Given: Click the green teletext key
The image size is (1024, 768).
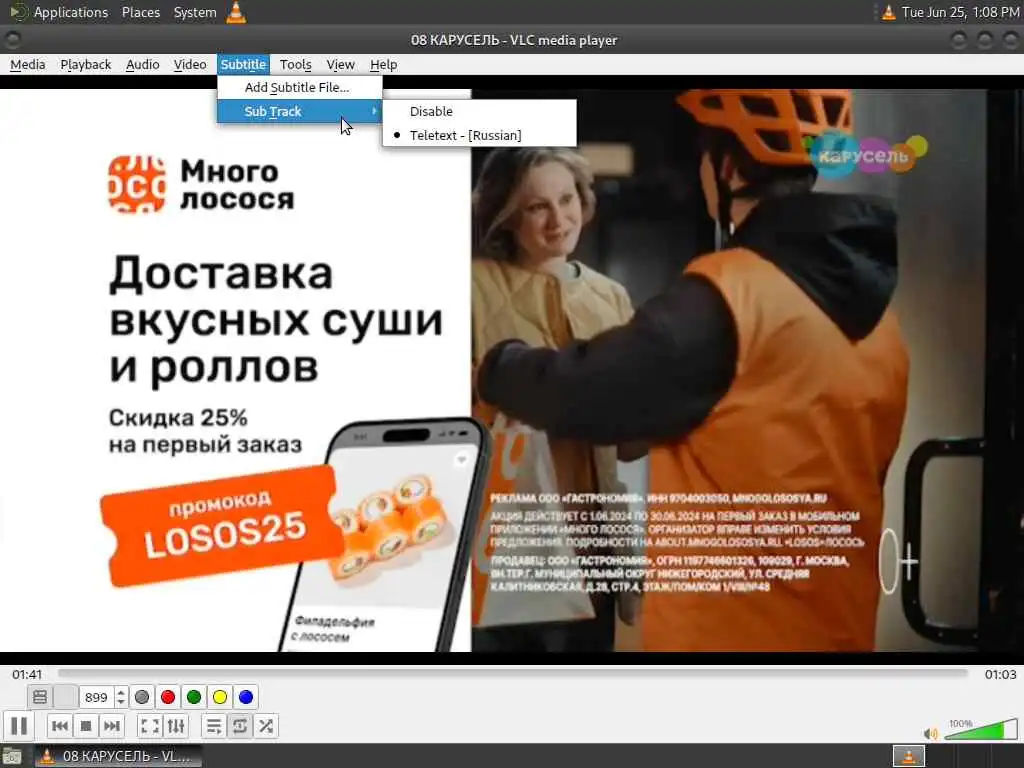Looking at the screenshot, I should click(x=194, y=697).
